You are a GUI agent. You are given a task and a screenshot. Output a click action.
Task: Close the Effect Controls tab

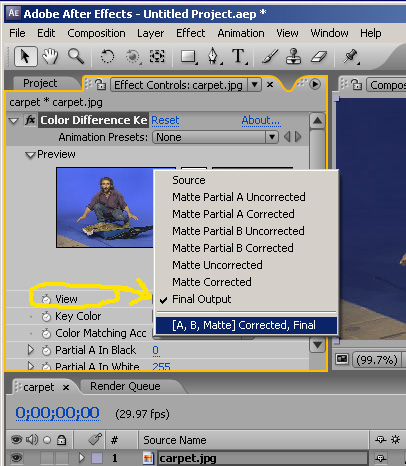pos(270,85)
